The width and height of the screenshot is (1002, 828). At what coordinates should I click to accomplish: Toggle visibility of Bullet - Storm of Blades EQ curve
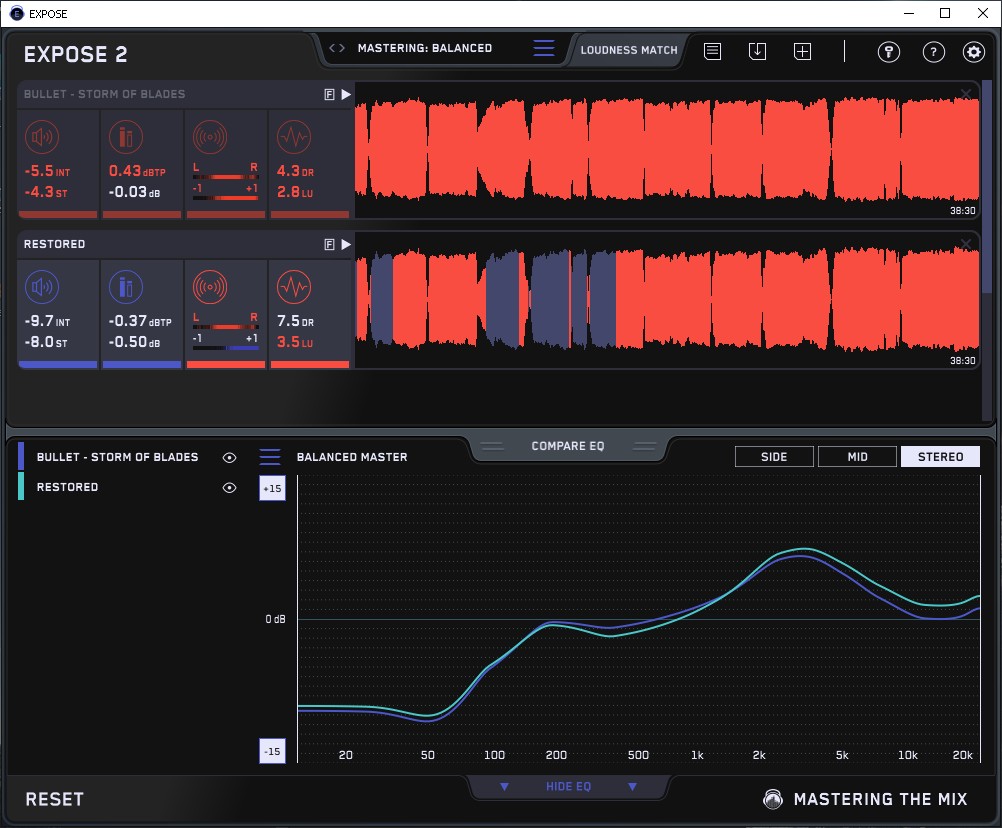click(230, 457)
